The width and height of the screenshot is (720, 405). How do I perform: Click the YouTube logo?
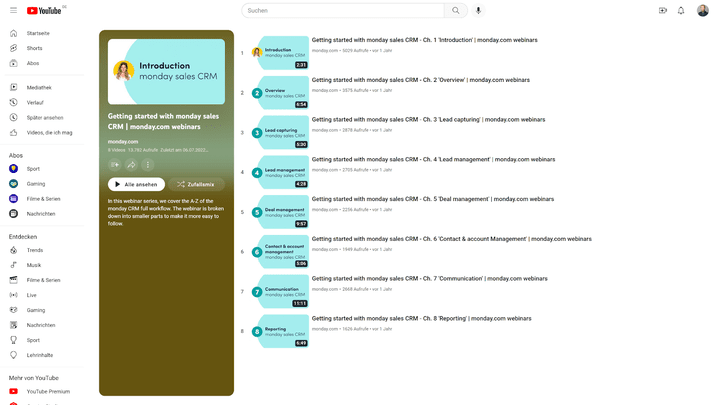click(x=45, y=10)
